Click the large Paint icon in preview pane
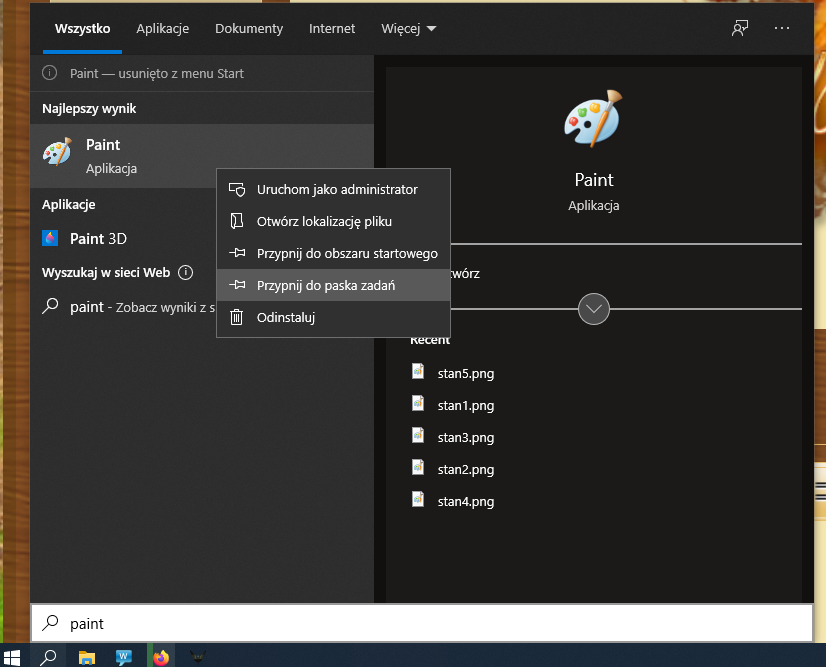 [593, 118]
